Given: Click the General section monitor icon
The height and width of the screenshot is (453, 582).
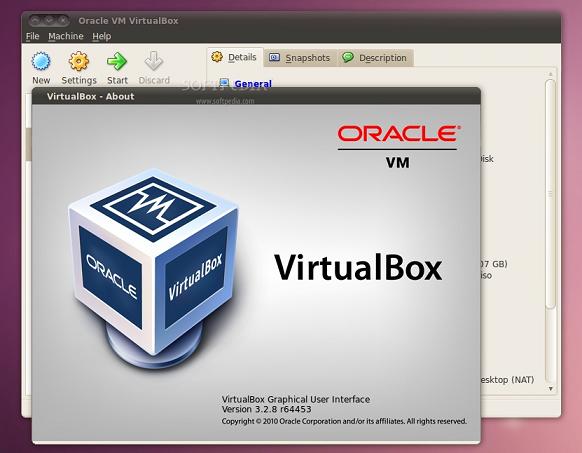Looking at the screenshot, I should point(224,83).
